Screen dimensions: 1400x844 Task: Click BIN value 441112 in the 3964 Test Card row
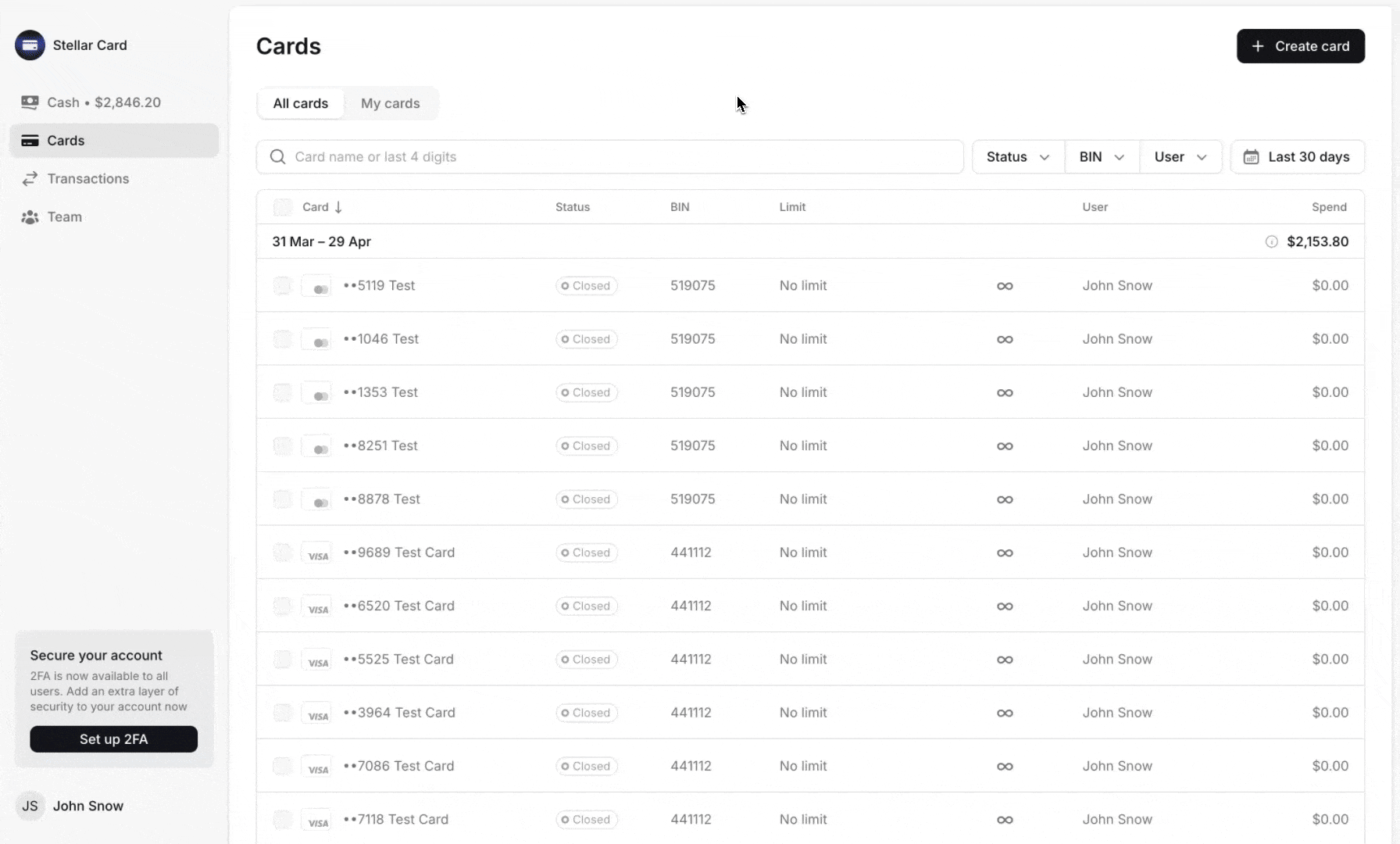click(x=691, y=713)
